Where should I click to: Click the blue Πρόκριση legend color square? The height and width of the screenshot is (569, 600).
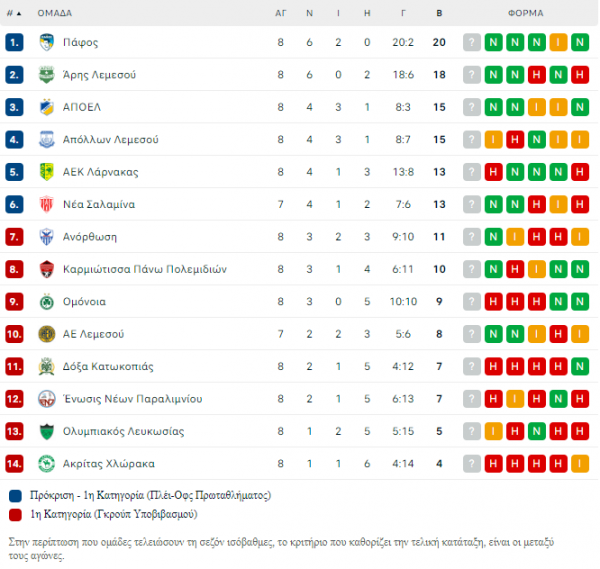[15, 496]
